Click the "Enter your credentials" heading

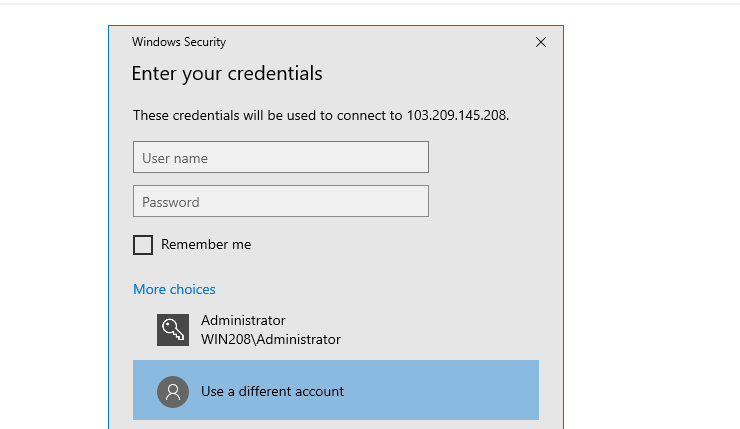(227, 74)
